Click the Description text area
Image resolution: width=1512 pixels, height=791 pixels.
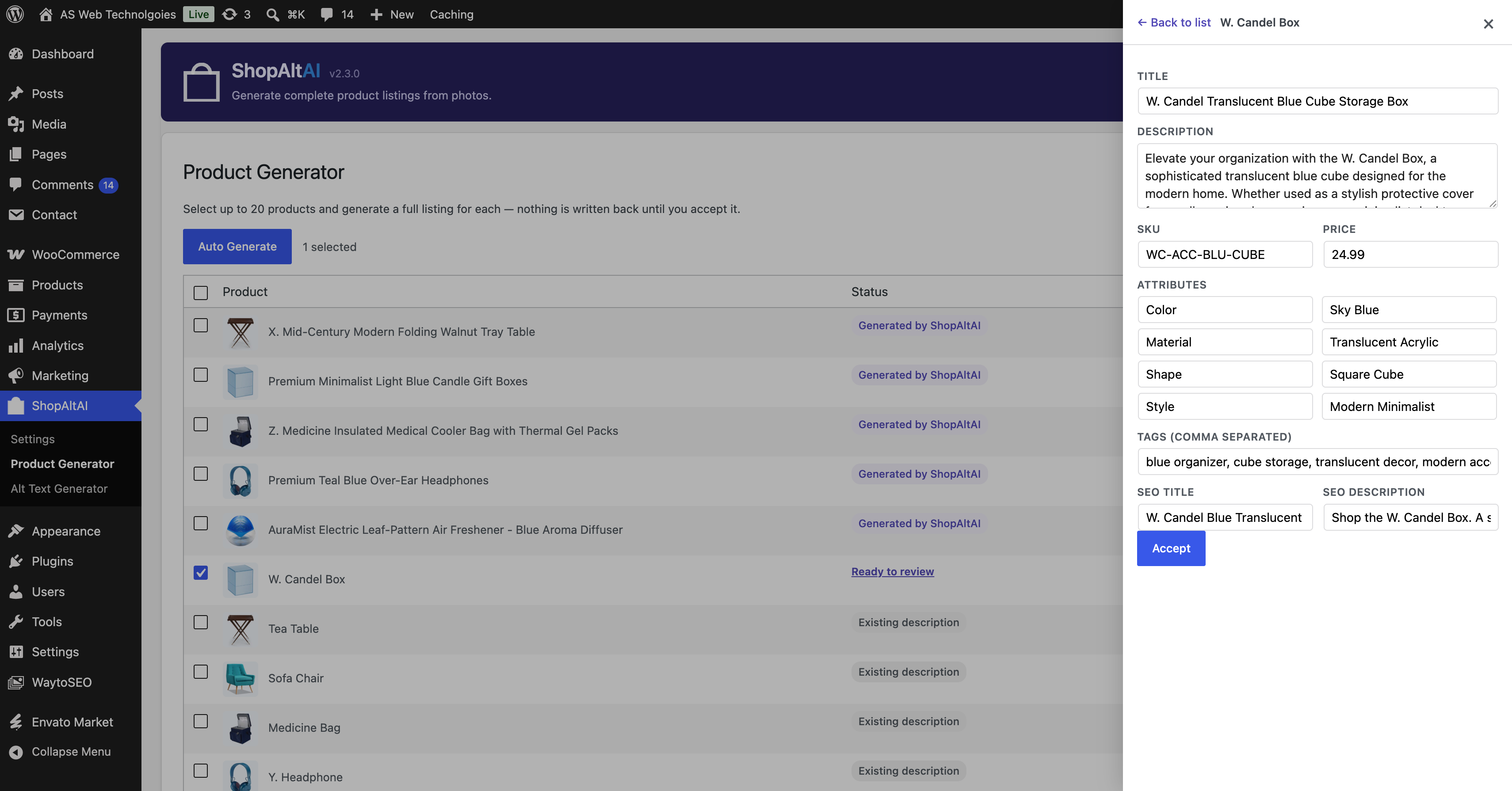(x=1318, y=175)
